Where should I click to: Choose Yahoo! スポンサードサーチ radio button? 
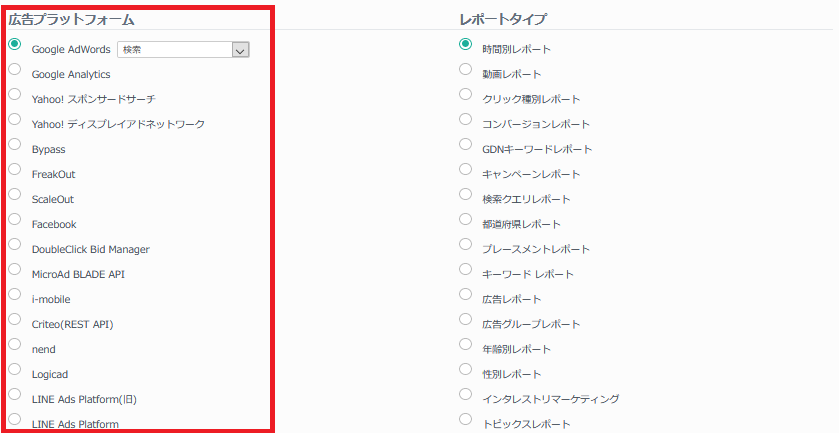click(x=15, y=94)
